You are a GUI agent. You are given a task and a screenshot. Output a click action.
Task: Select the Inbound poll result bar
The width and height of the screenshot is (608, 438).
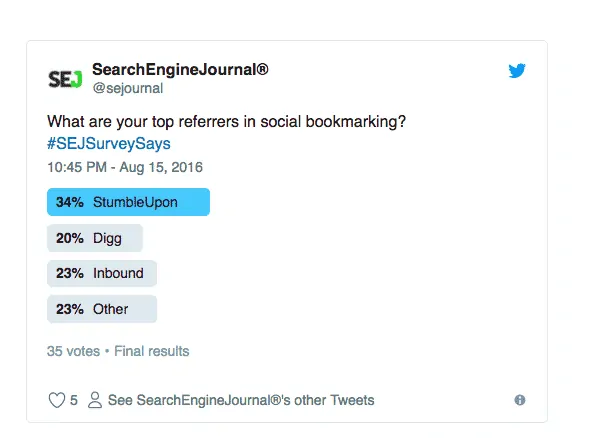(x=102, y=273)
